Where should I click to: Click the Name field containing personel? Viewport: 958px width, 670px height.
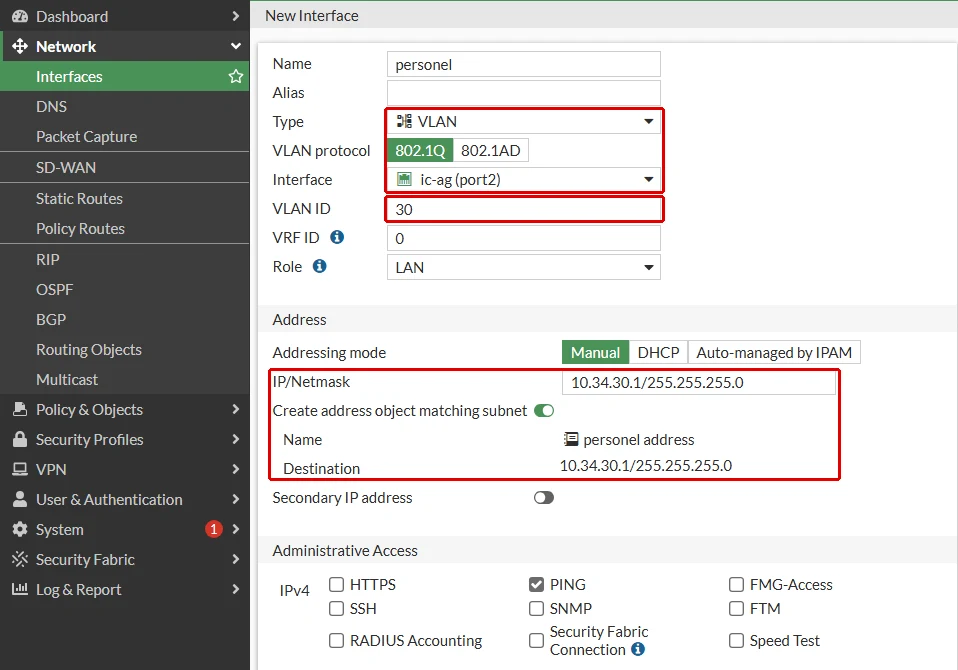[x=524, y=64]
